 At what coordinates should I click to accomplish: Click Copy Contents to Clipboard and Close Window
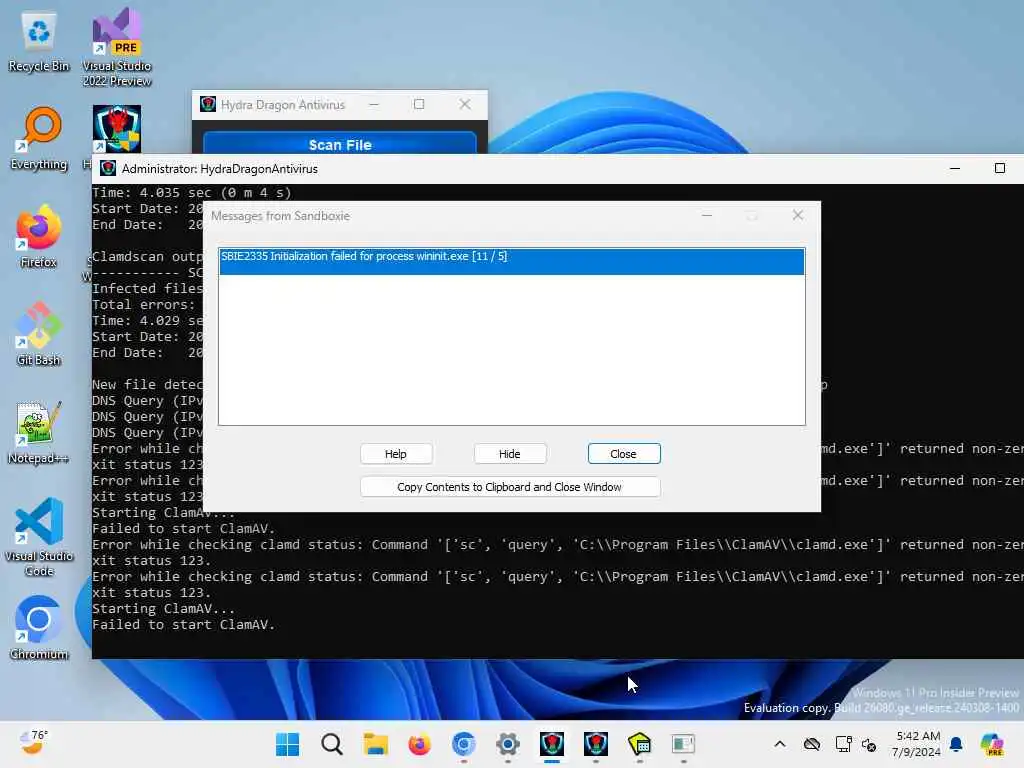point(510,487)
